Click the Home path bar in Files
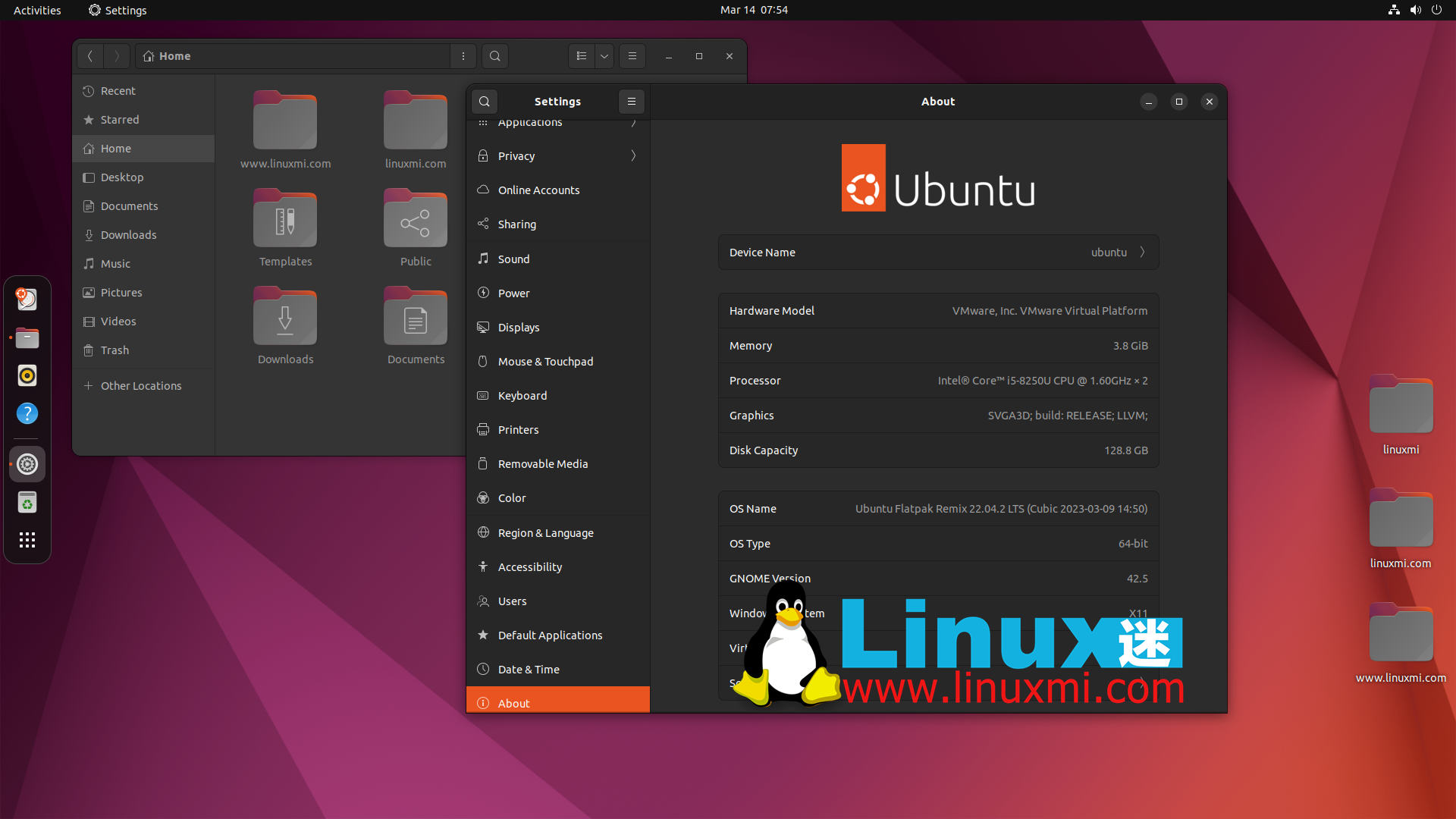 [x=293, y=56]
